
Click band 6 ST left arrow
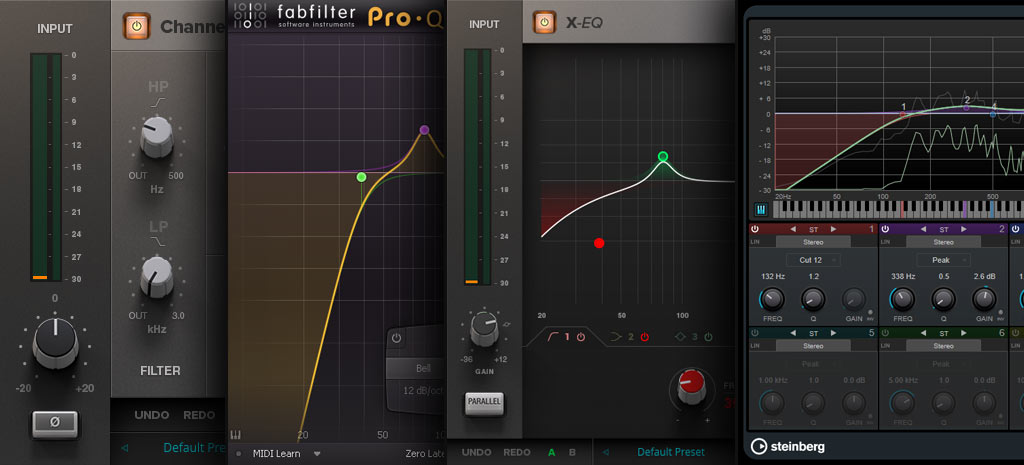pyautogui.click(x=924, y=332)
